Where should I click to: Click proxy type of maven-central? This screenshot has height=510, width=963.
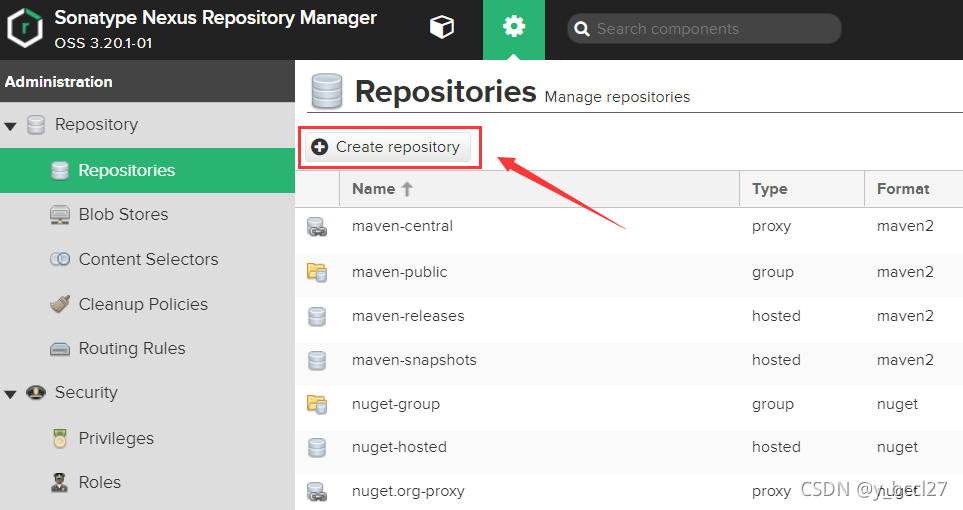point(771,227)
